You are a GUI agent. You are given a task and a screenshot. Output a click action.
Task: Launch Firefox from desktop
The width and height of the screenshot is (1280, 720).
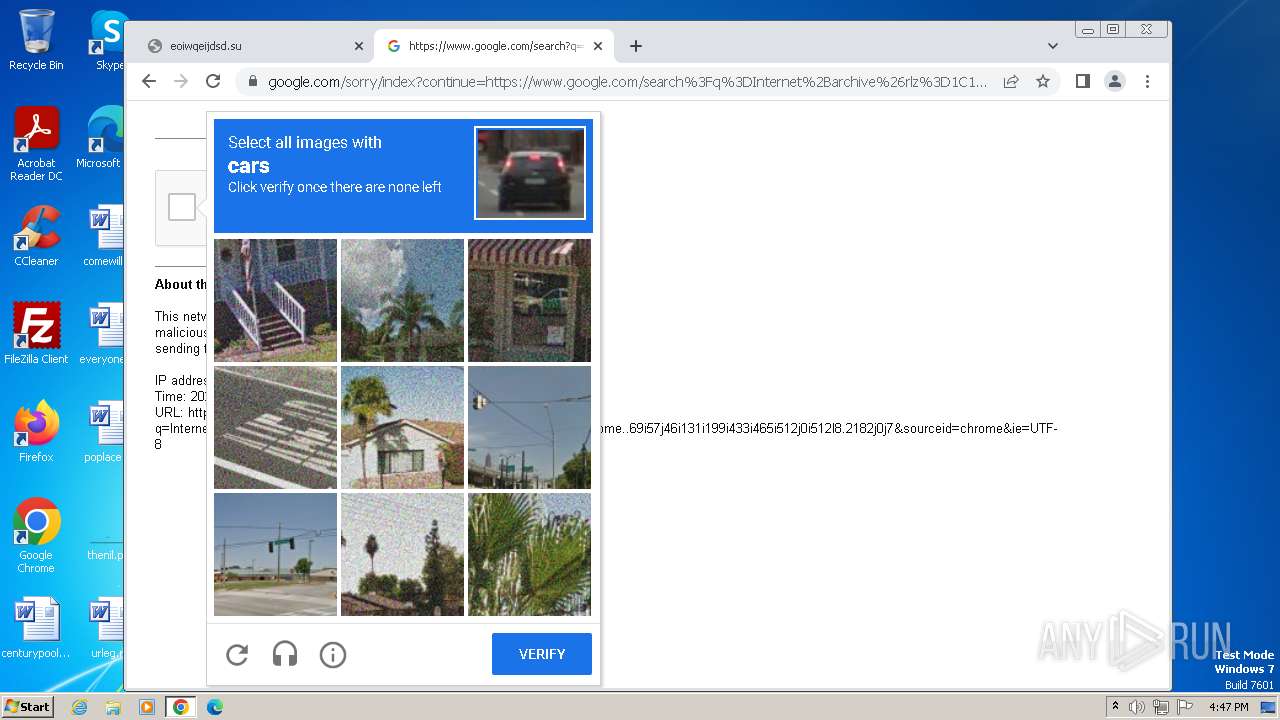click(36, 432)
